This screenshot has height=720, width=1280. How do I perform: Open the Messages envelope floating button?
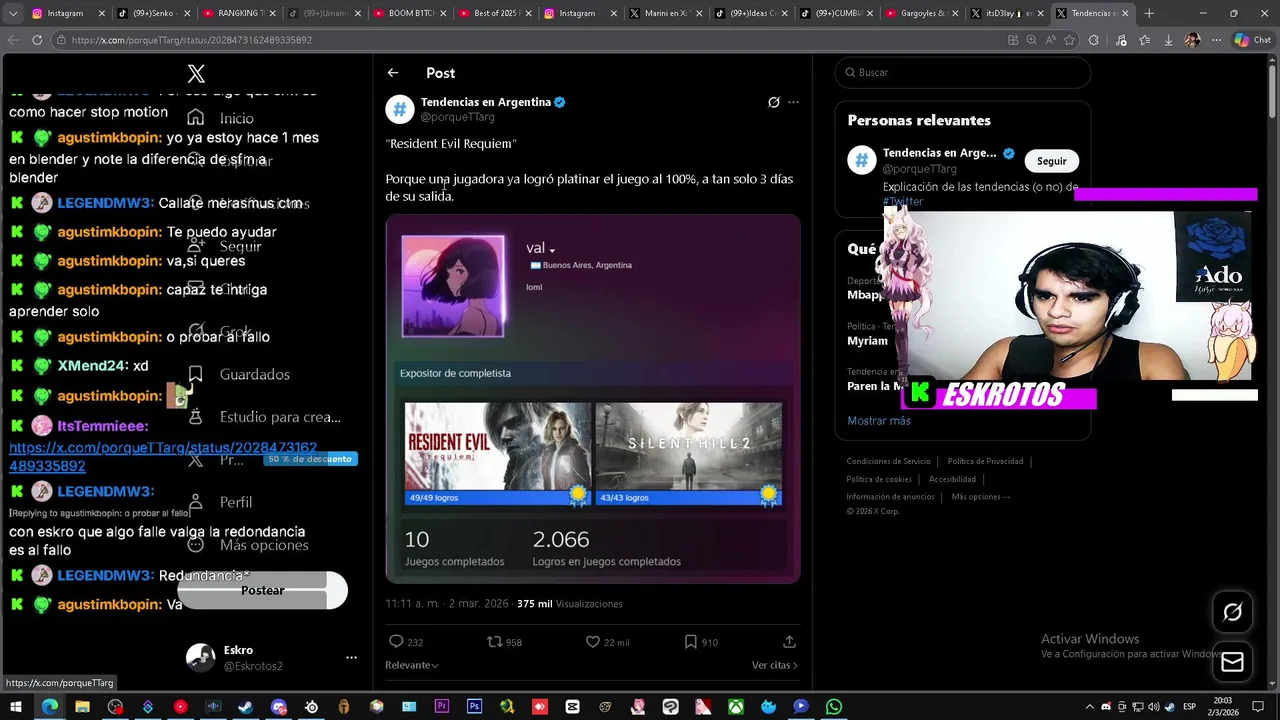point(1232,662)
